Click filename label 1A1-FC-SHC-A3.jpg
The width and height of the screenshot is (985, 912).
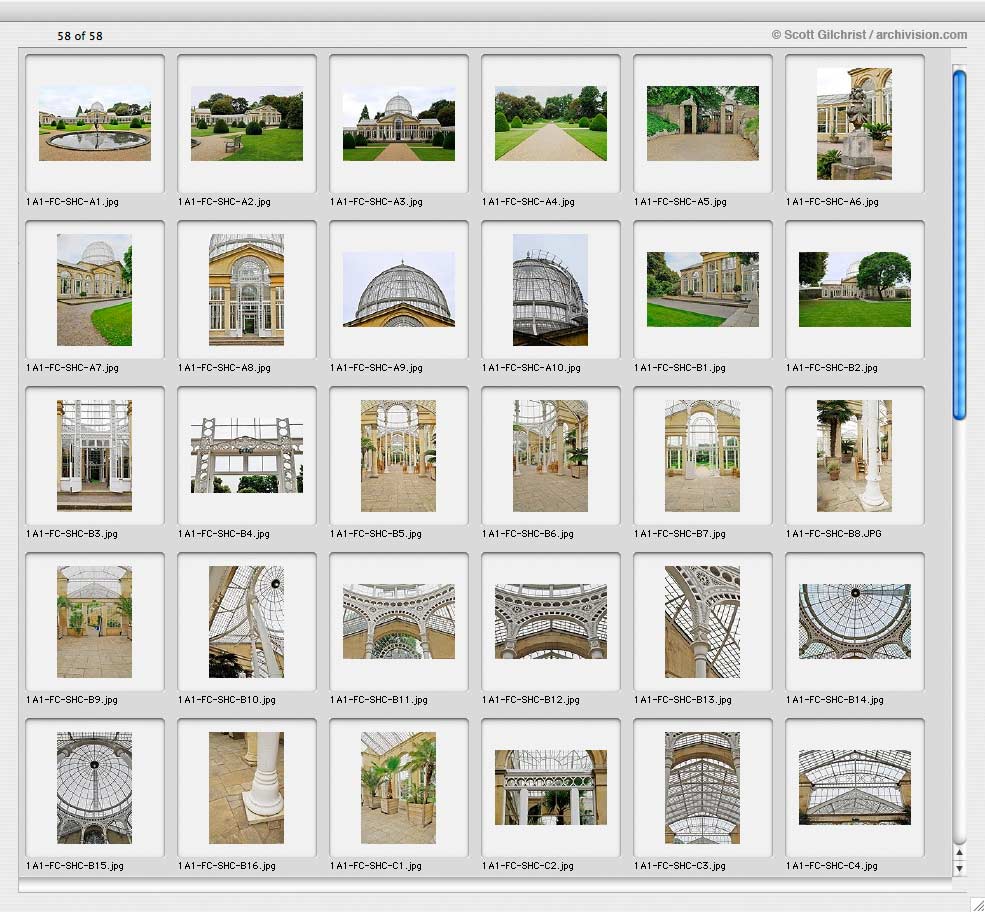[x=376, y=202]
